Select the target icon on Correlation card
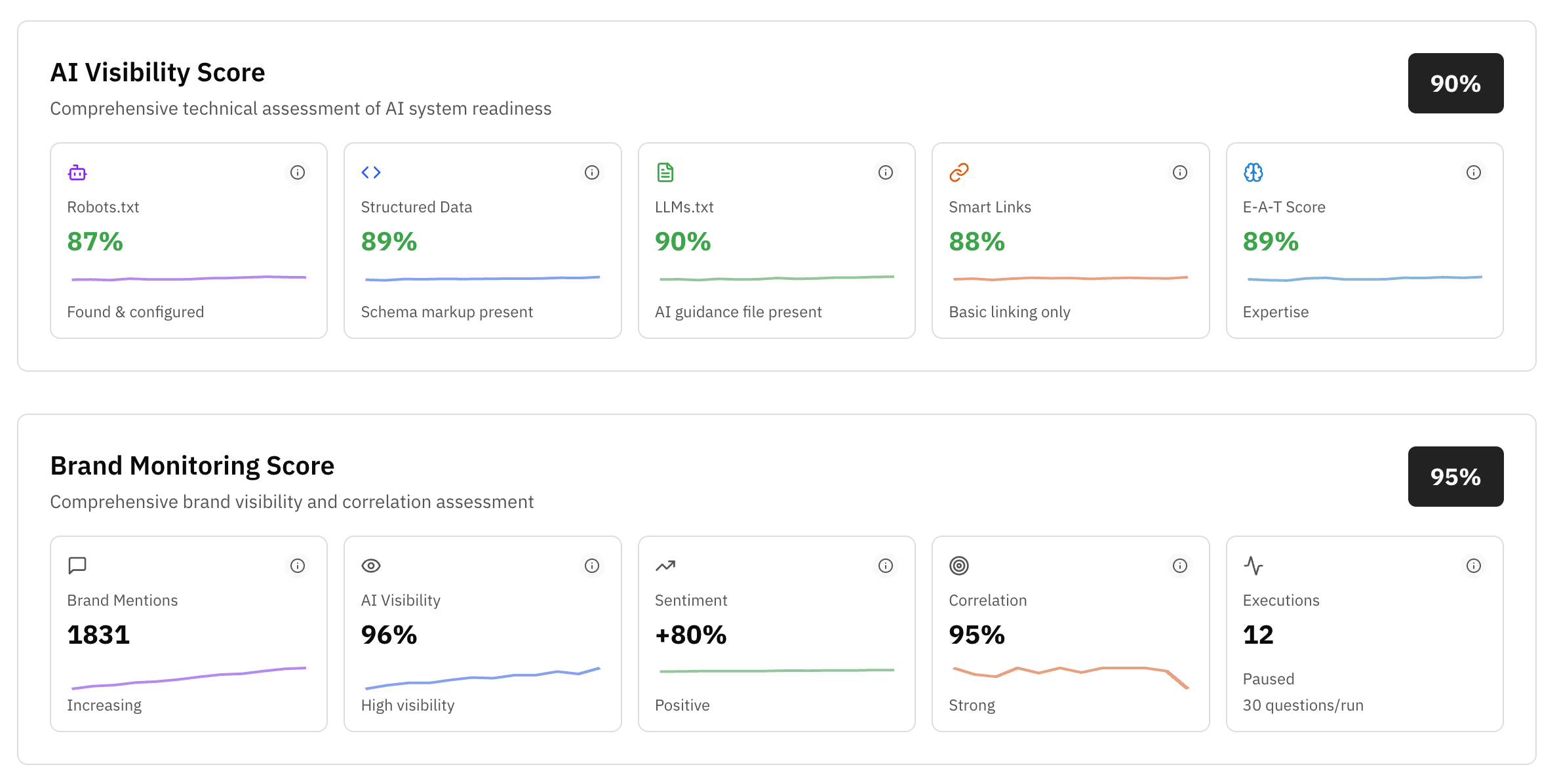1559x784 pixels. pyautogui.click(x=958, y=565)
